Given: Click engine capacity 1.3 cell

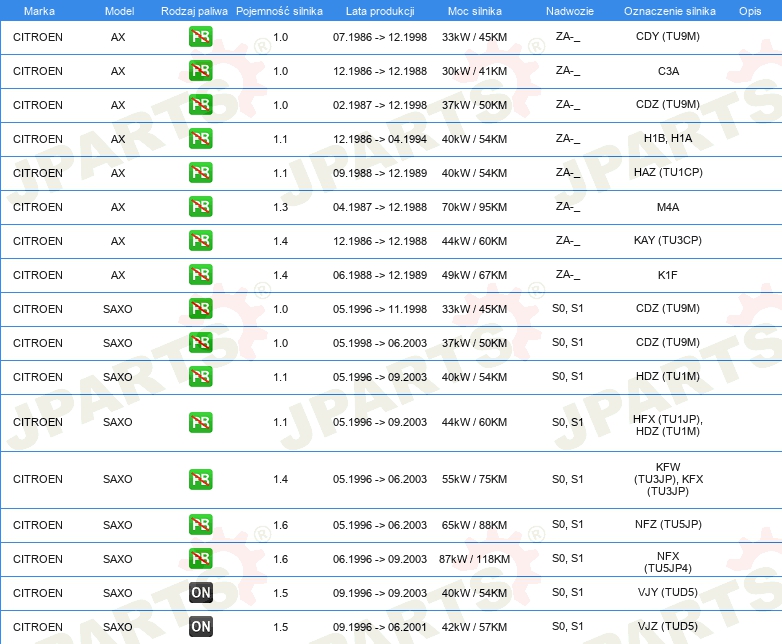Looking at the screenshot, I should [x=280, y=207].
